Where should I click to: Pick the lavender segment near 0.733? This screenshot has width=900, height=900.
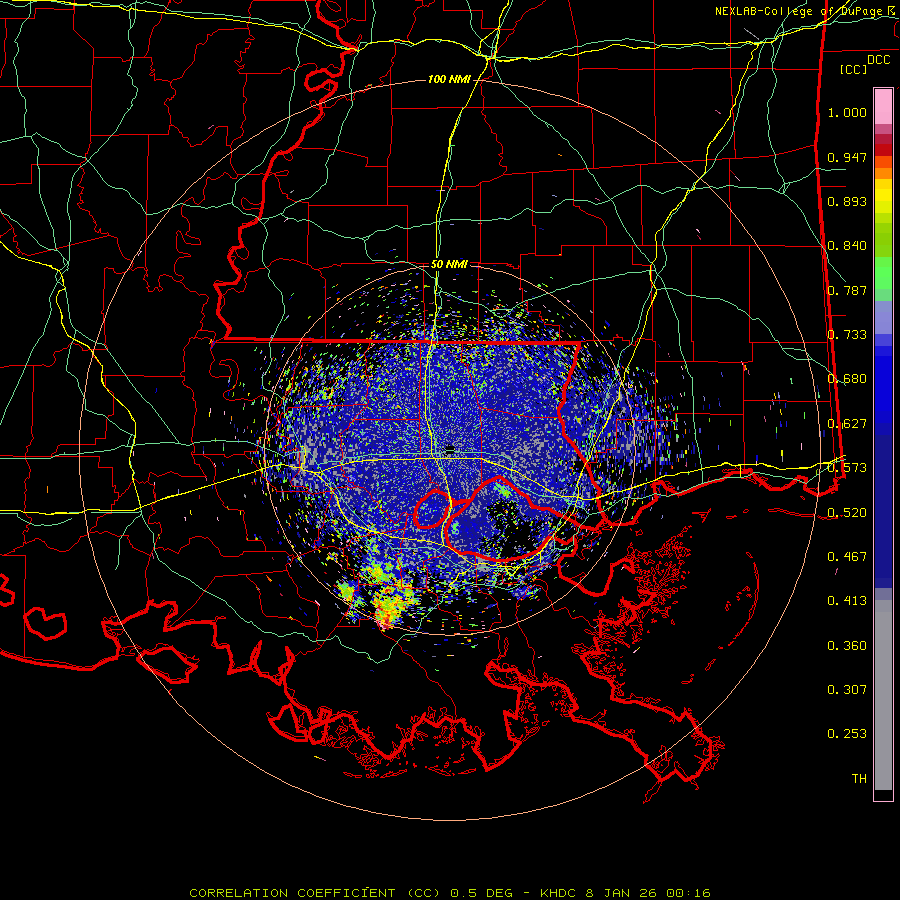point(883,317)
